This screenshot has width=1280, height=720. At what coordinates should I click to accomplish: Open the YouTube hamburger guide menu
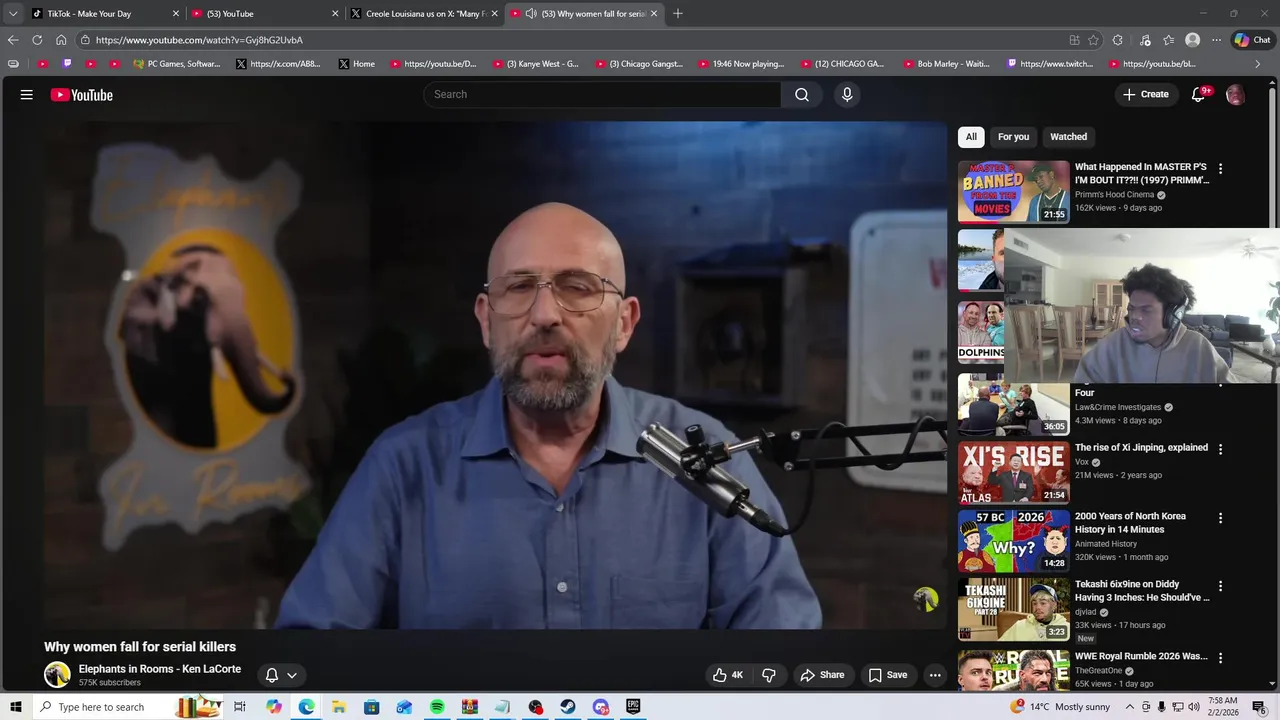coord(27,95)
